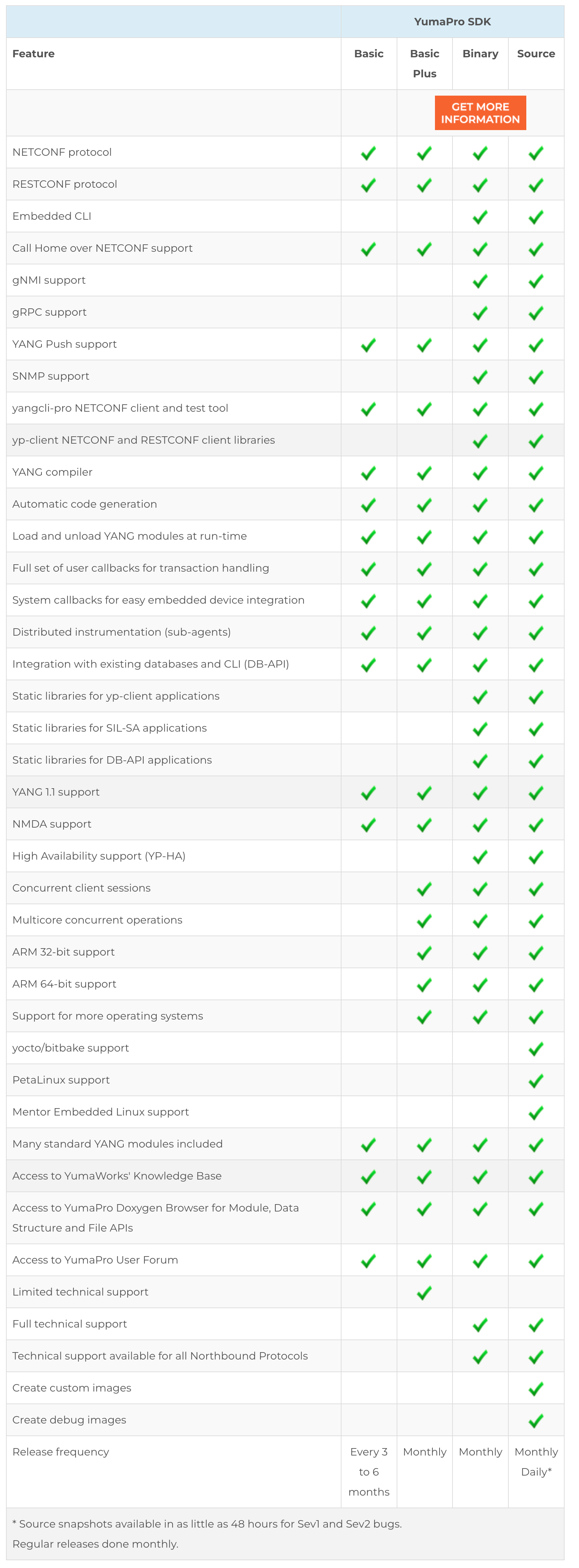Click the GET MORE INFORMATION button
579x1568 pixels.
pyautogui.click(x=480, y=113)
